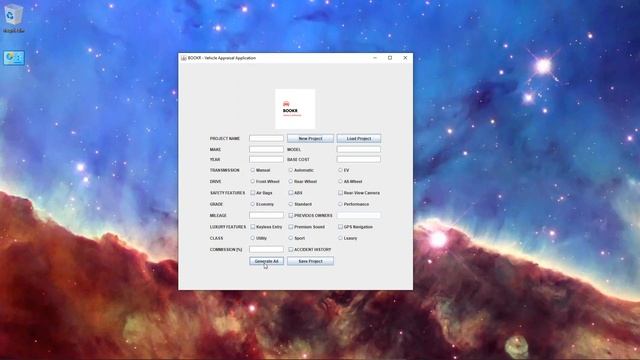Focus the Base Cost input field
This screenshot has height=360, width=640.
pyautogui.click(x=359, y=159)
